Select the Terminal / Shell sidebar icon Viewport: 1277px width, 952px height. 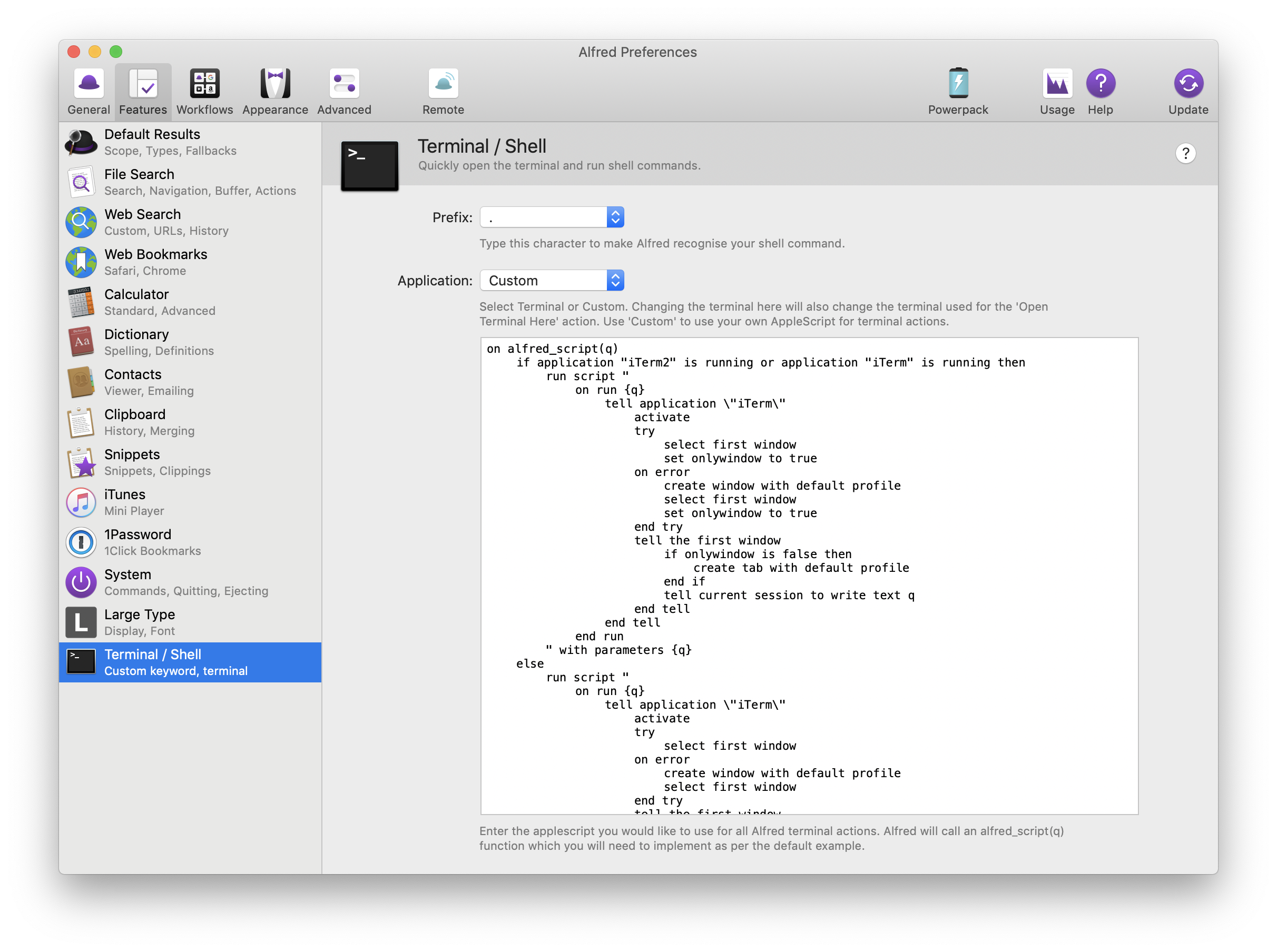(x=81, y=662)
